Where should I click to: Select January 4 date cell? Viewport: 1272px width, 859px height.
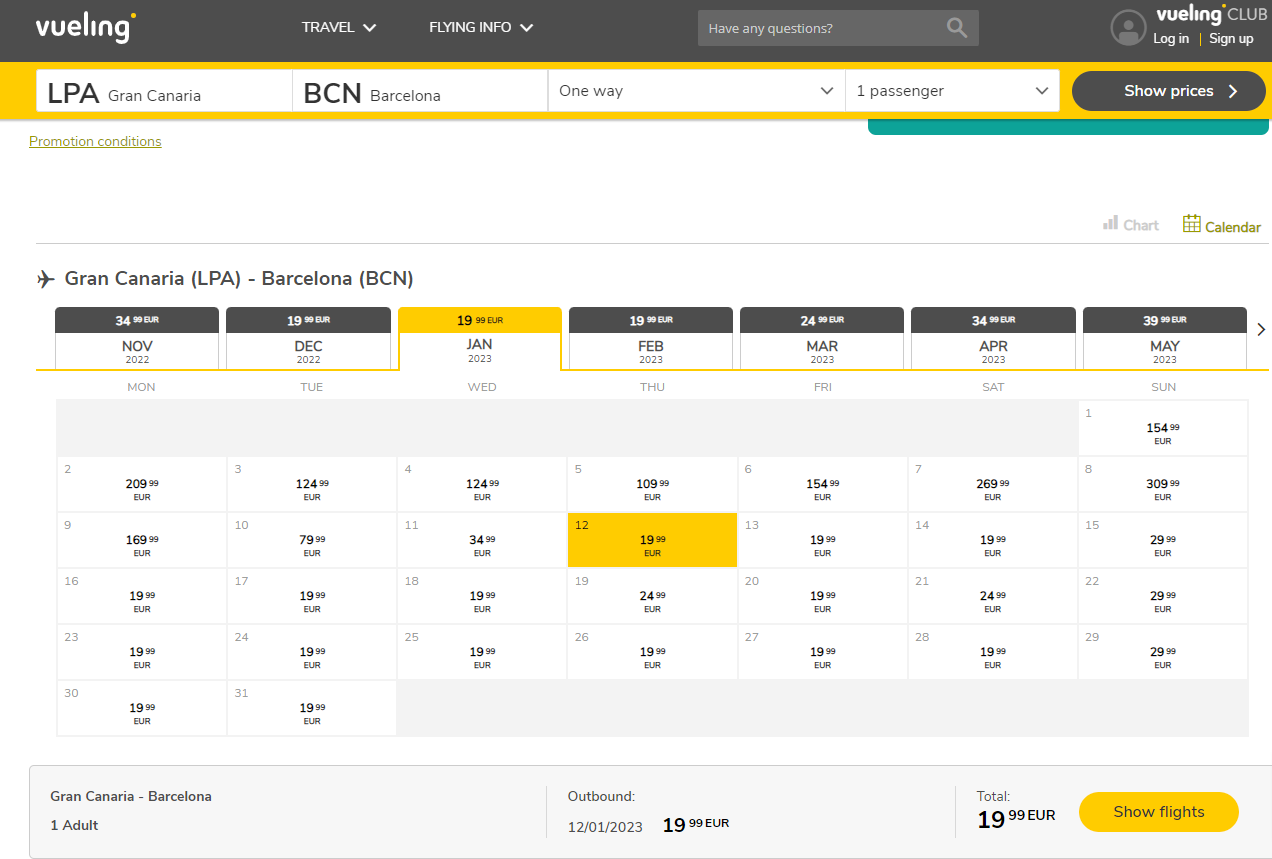(482, 484)
